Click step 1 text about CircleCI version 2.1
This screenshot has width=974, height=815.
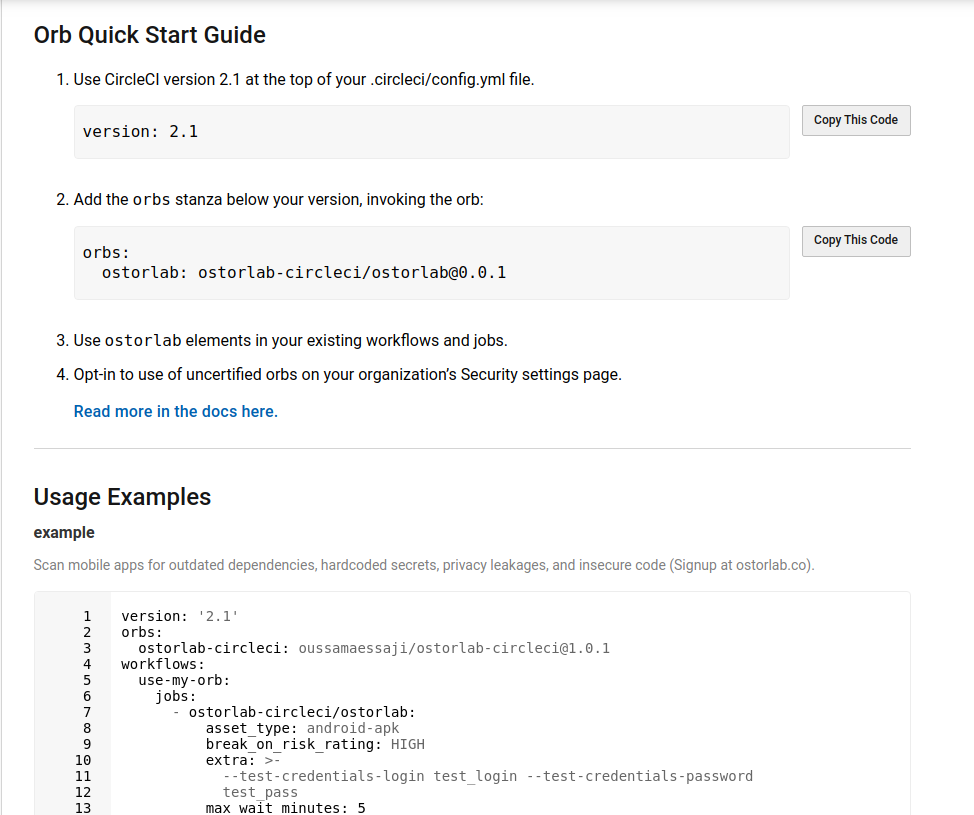(304, 80)
